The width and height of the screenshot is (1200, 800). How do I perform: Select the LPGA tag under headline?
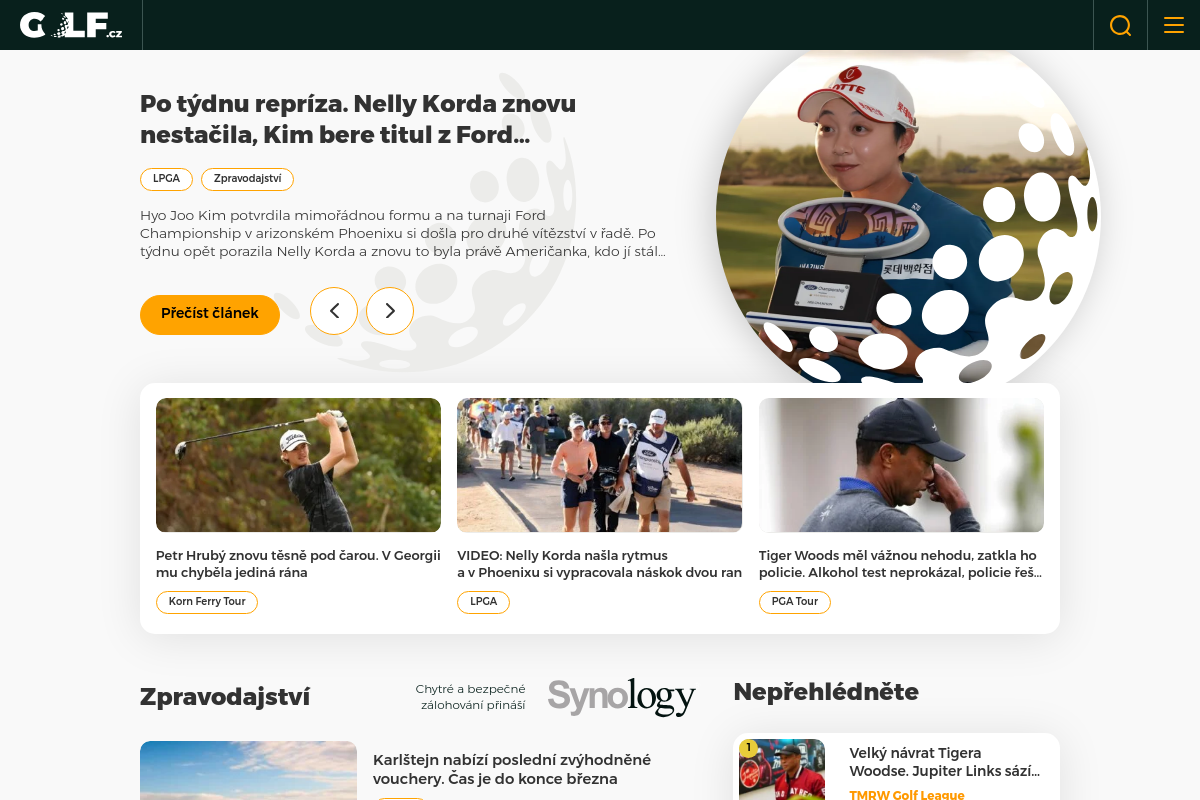click(x=166, y=179)
